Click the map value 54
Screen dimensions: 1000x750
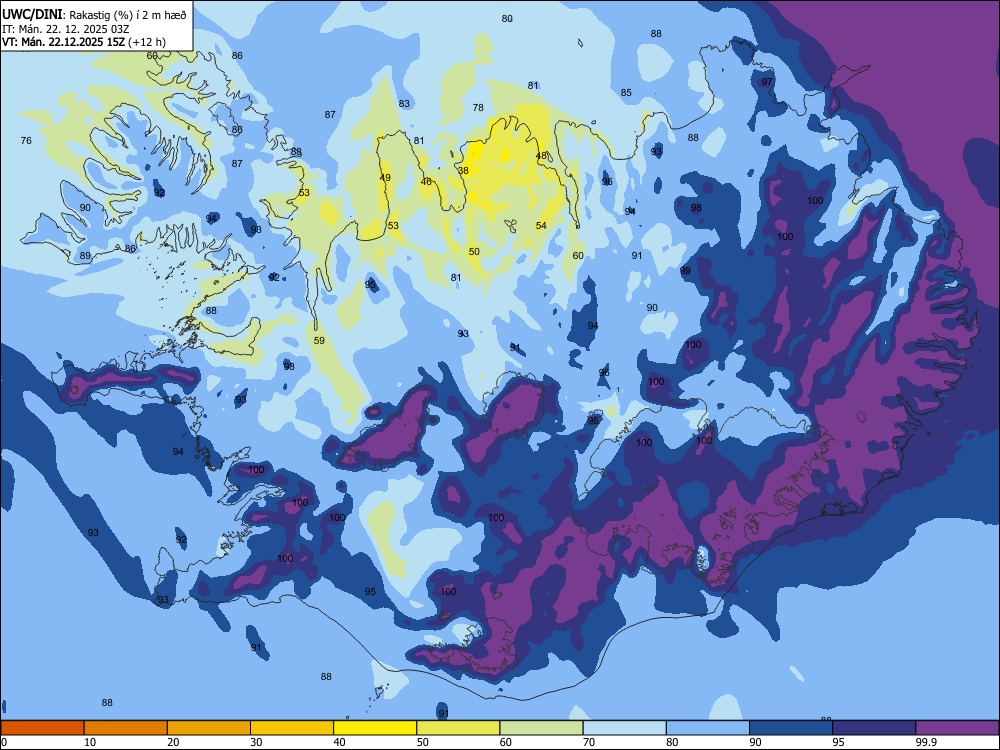tap(541, 225)
